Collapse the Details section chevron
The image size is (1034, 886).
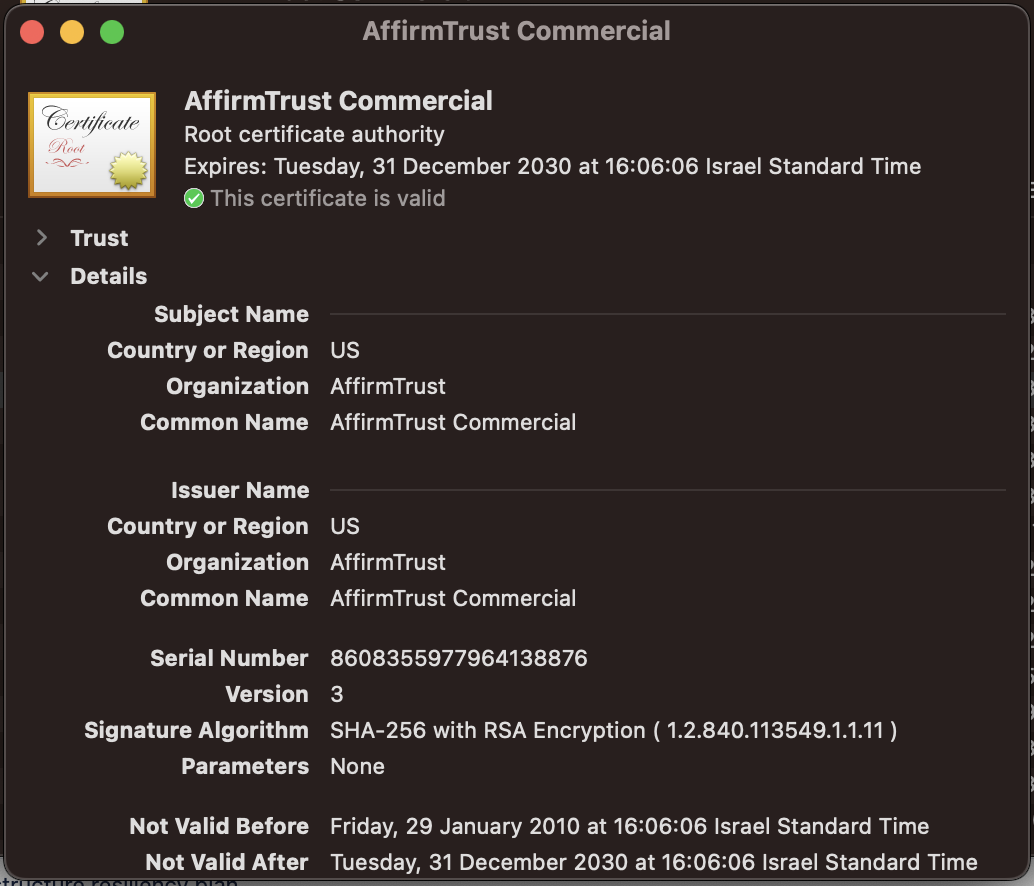[41, 277]
